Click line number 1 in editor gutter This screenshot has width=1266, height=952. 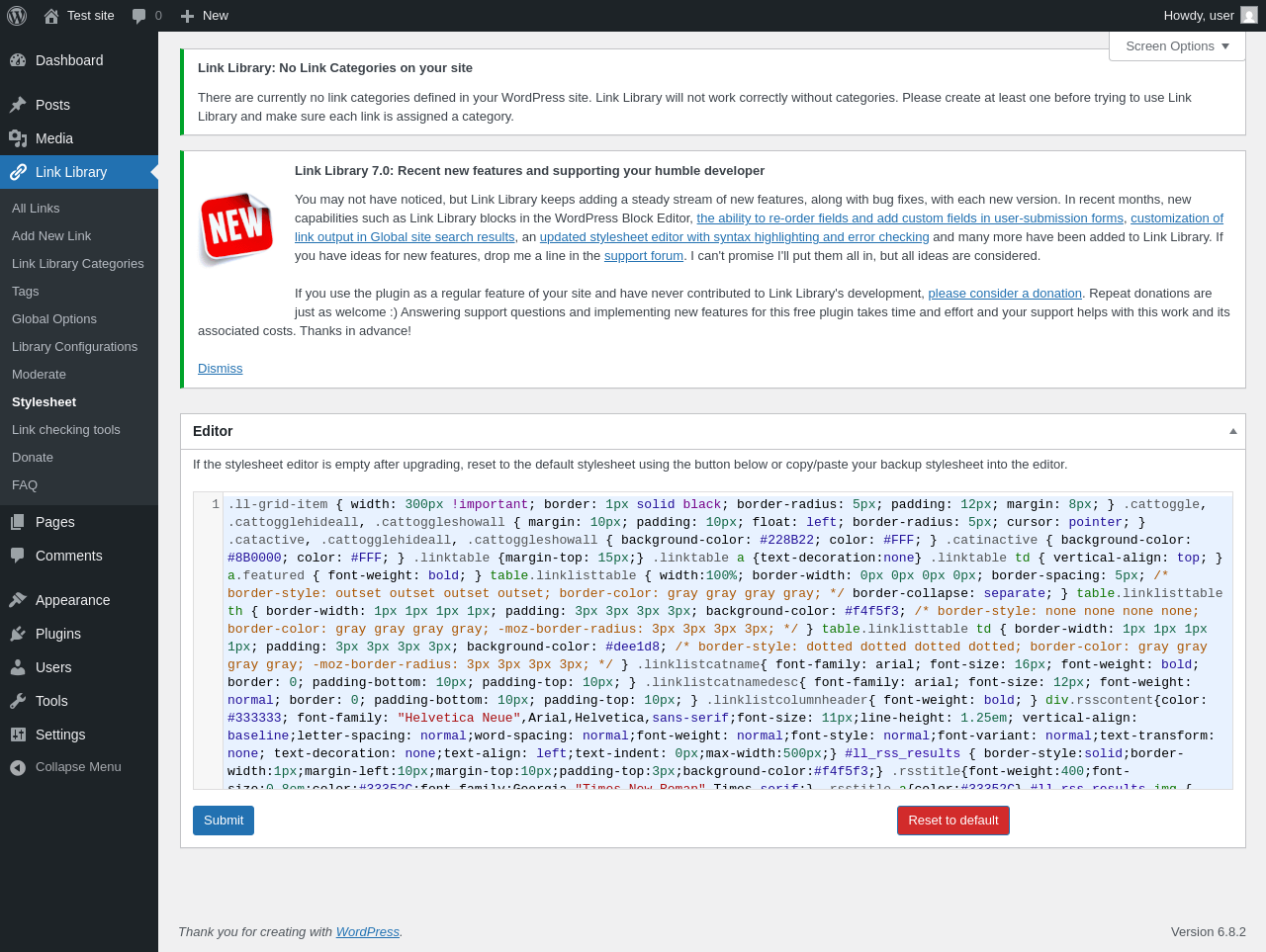pos(216,504)
